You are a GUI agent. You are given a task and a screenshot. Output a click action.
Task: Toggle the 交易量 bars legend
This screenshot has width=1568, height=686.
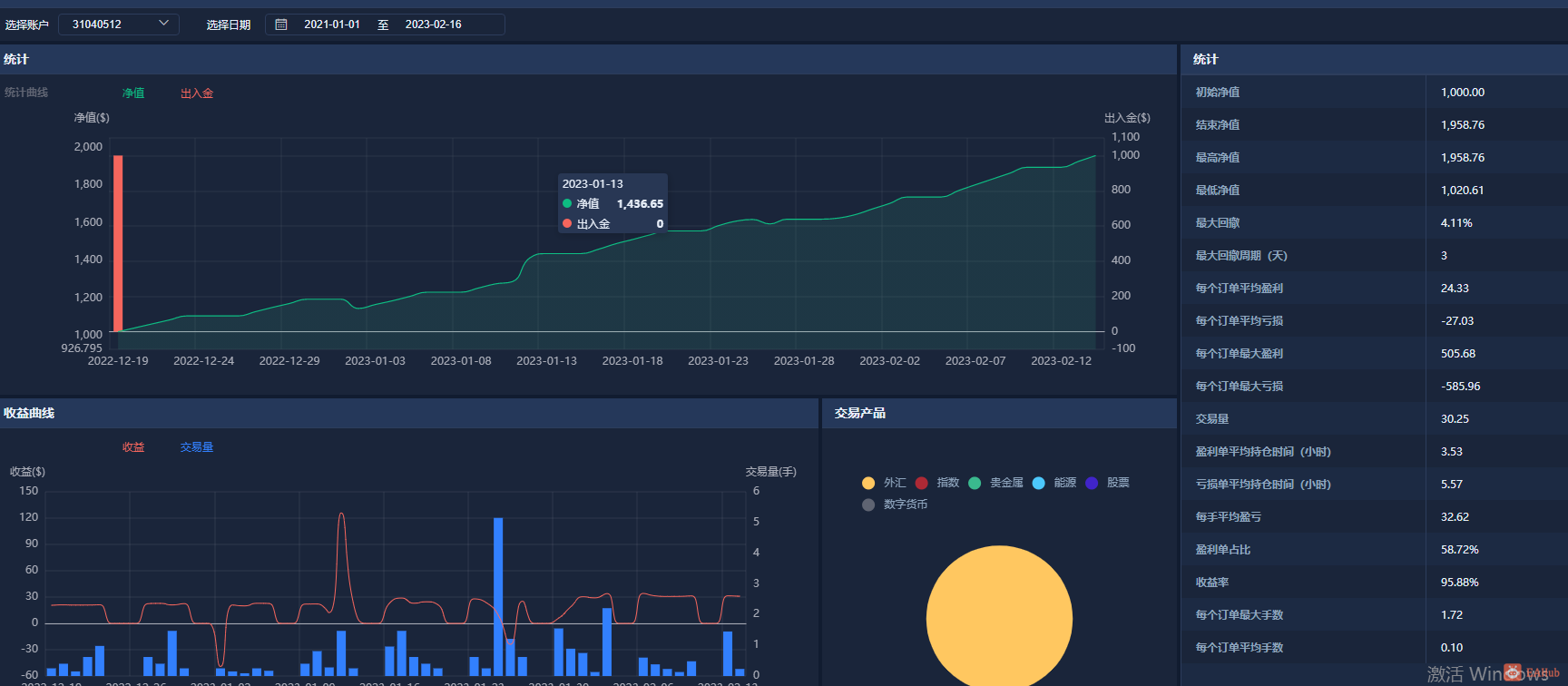pyautogui.click(x=197, y=447)
